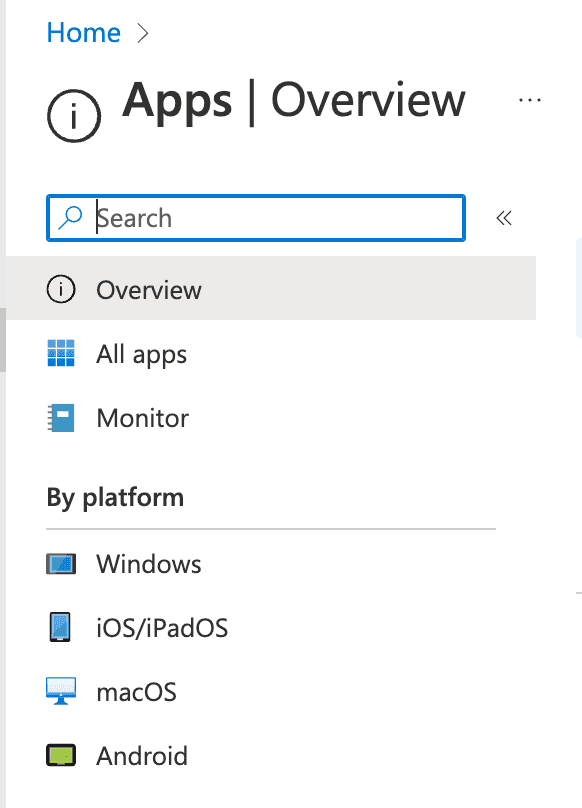Open Windows platform apps
This screenshot has width=582, height=808.
271,564
